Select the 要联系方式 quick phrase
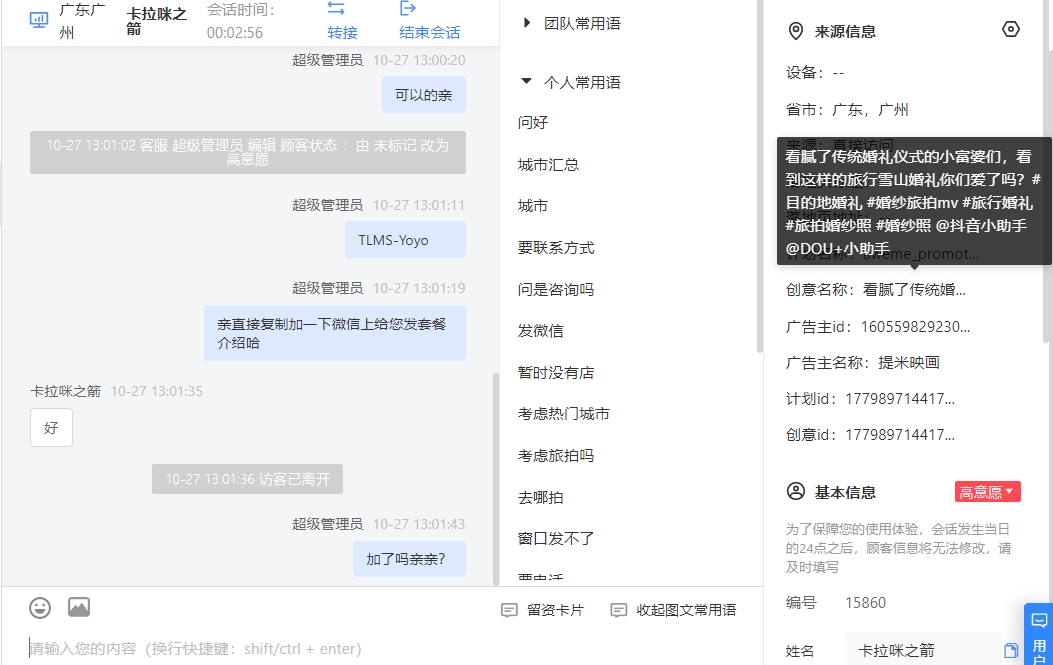Image resolution: width=1053 pixels, height=665 pixels. (556, 248)
